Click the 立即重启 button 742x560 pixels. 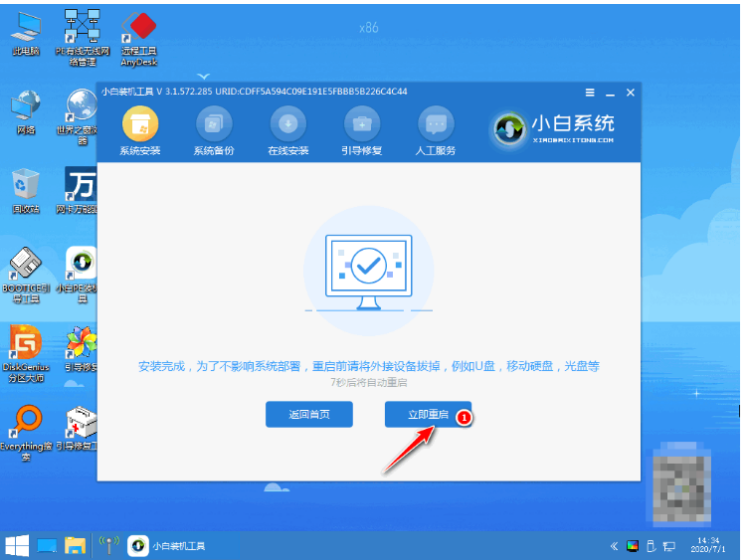click(x=428, y=414)
